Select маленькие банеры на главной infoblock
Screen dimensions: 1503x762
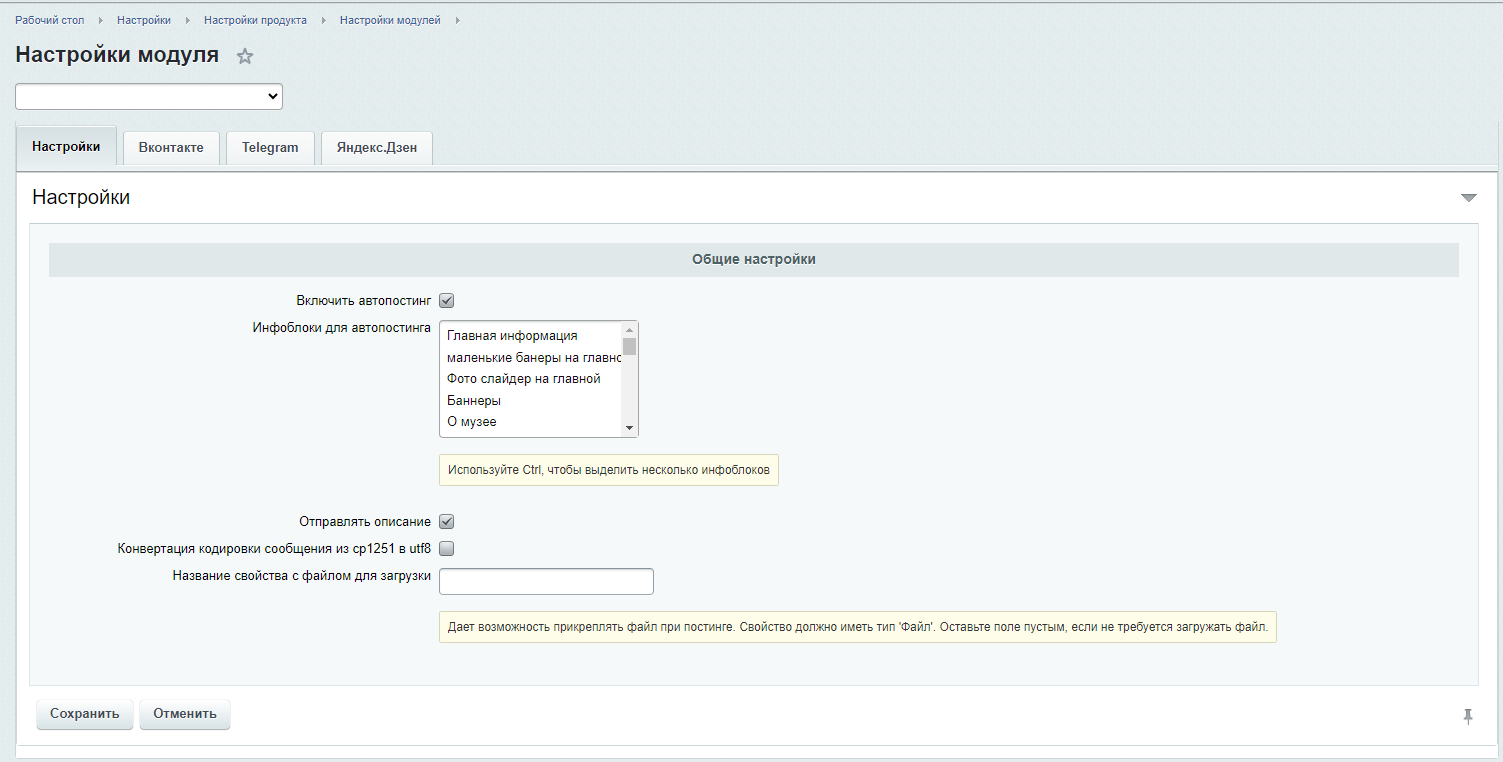point(531,357)
